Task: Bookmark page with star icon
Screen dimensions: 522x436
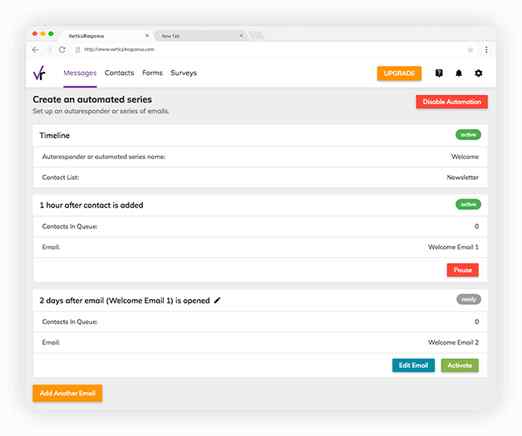Action: point(470,50)
